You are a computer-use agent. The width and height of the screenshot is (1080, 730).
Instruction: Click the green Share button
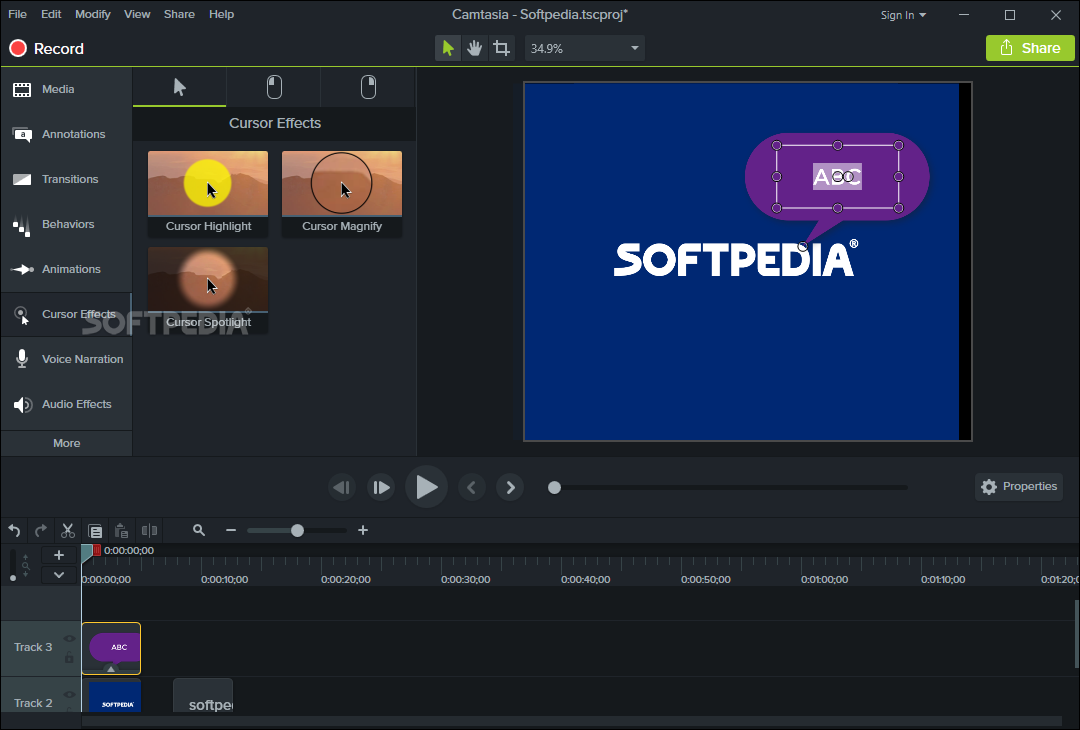click(x=1030, y=48)
